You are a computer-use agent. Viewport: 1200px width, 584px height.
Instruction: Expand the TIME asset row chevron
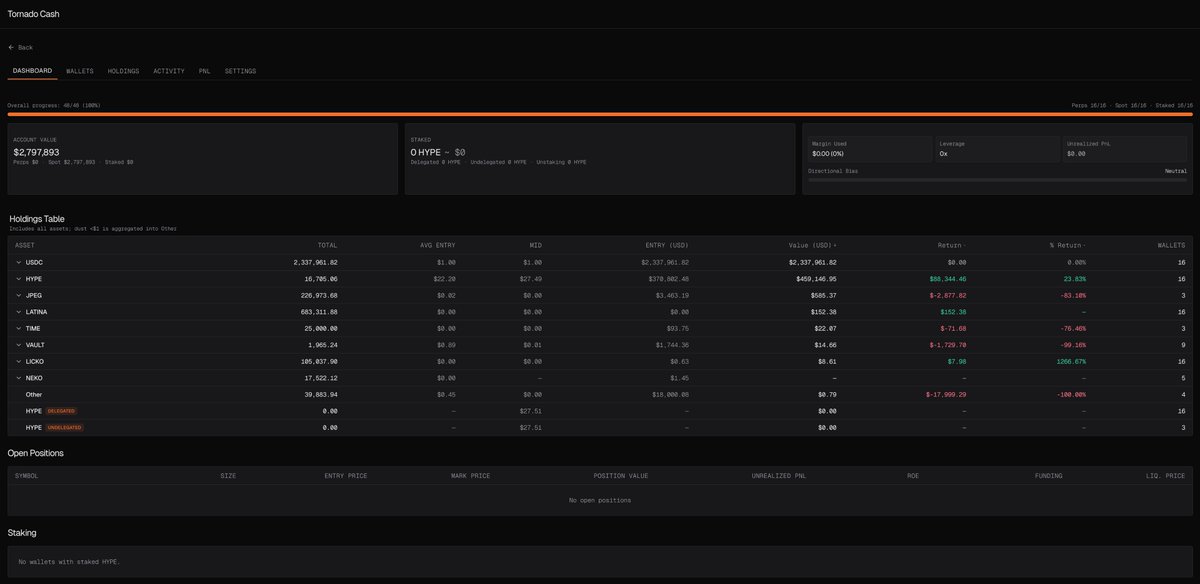18,328
